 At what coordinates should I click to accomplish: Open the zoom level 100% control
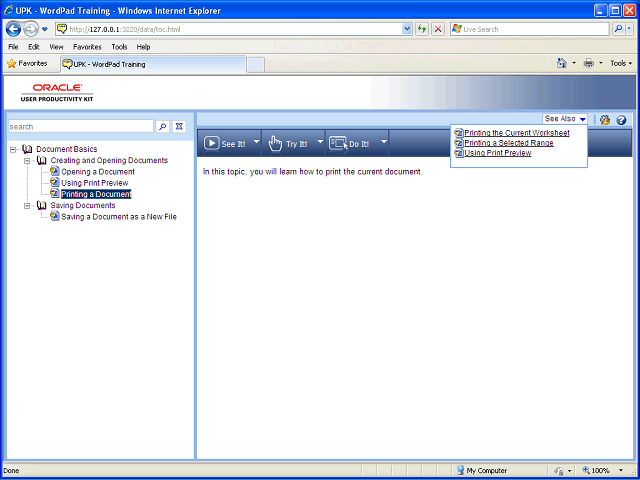click(x=603, y=470)
